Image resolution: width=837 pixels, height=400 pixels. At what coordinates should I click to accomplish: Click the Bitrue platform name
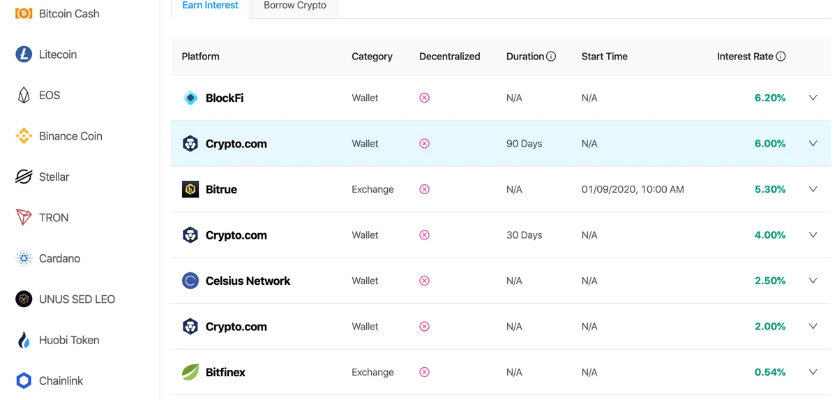coord(221,189)
